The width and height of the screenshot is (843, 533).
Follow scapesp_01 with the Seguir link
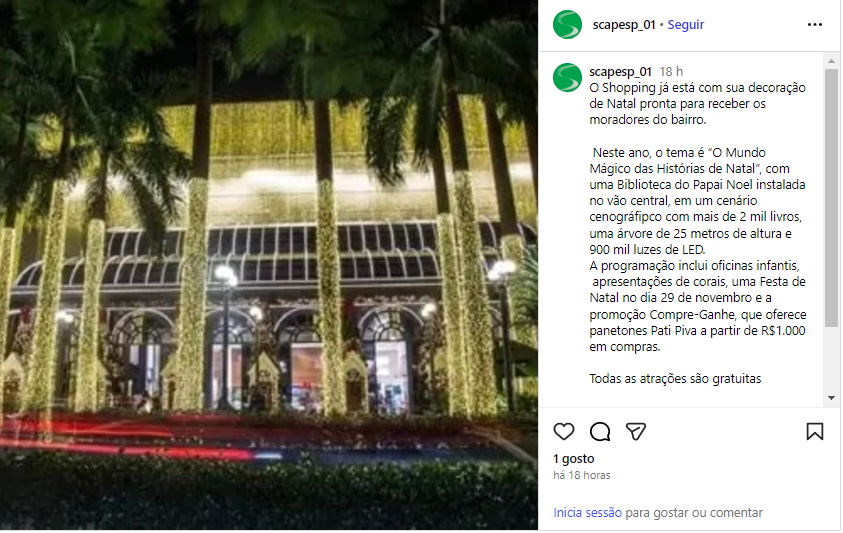685,25
